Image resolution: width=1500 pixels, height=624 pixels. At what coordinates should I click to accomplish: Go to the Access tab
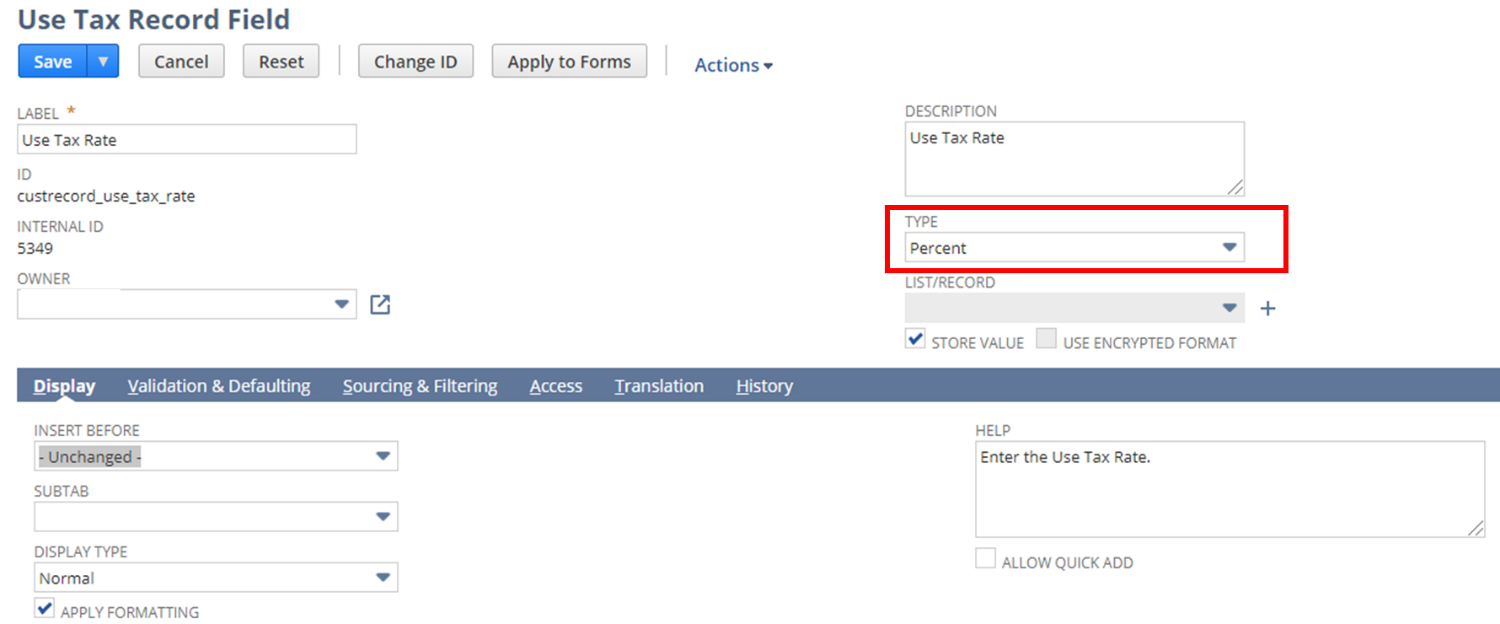point(556,386)
